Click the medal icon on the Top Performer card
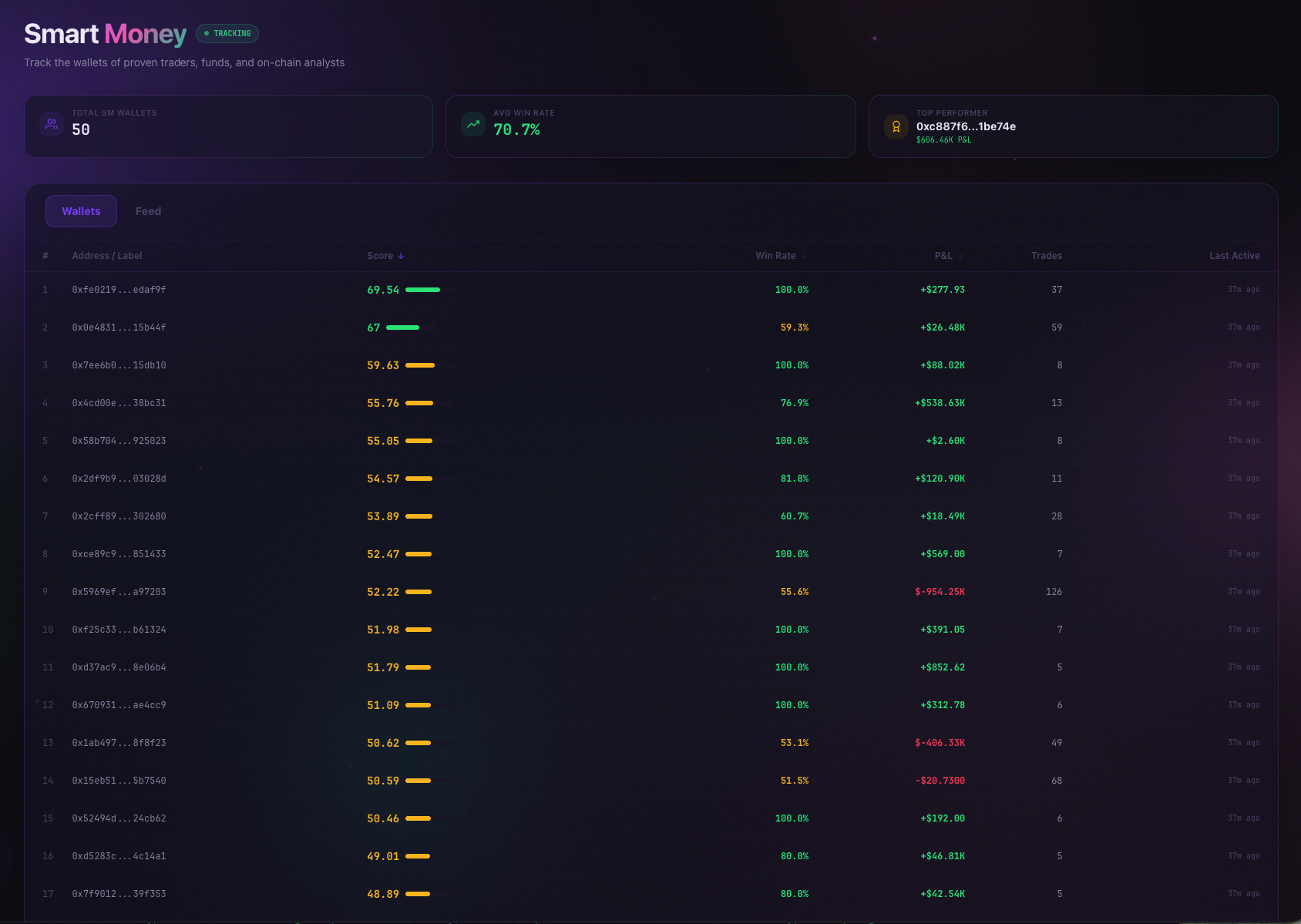Screen dimensions: 1301x924 [896, 126]
